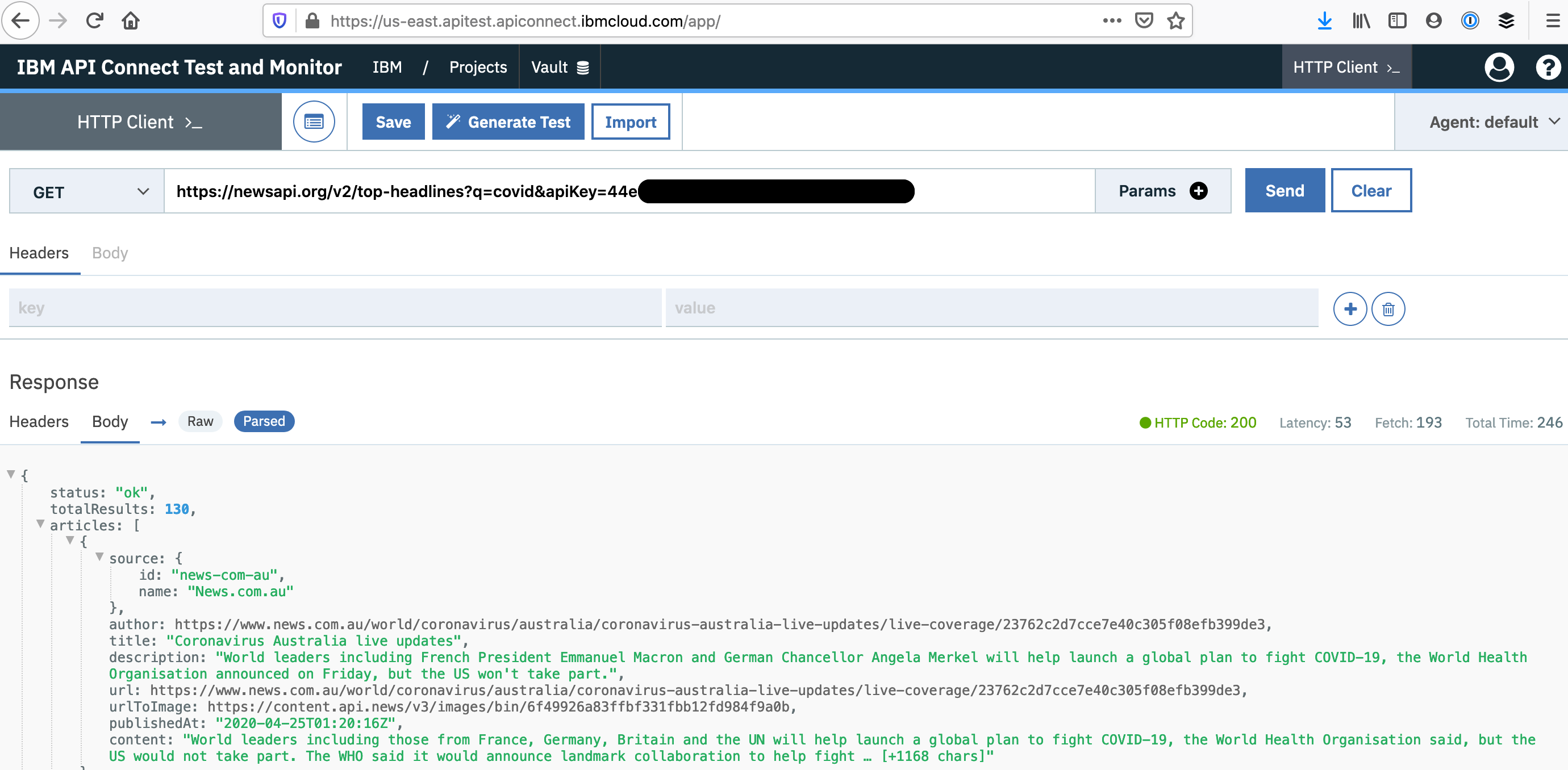
Task: Switch response body to Raw view
Action: click(200, 421)
